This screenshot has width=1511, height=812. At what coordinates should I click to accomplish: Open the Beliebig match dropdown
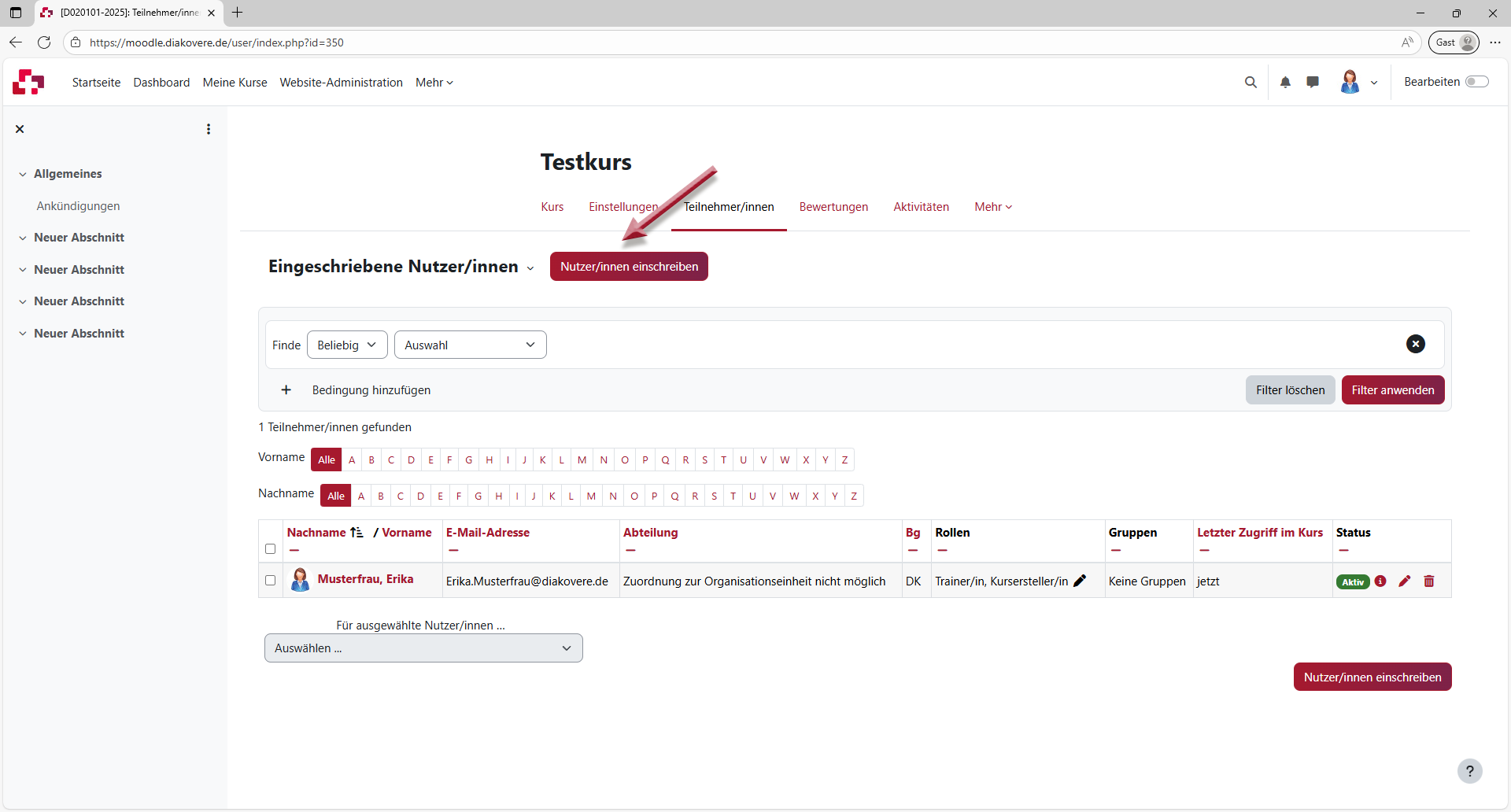347,345
